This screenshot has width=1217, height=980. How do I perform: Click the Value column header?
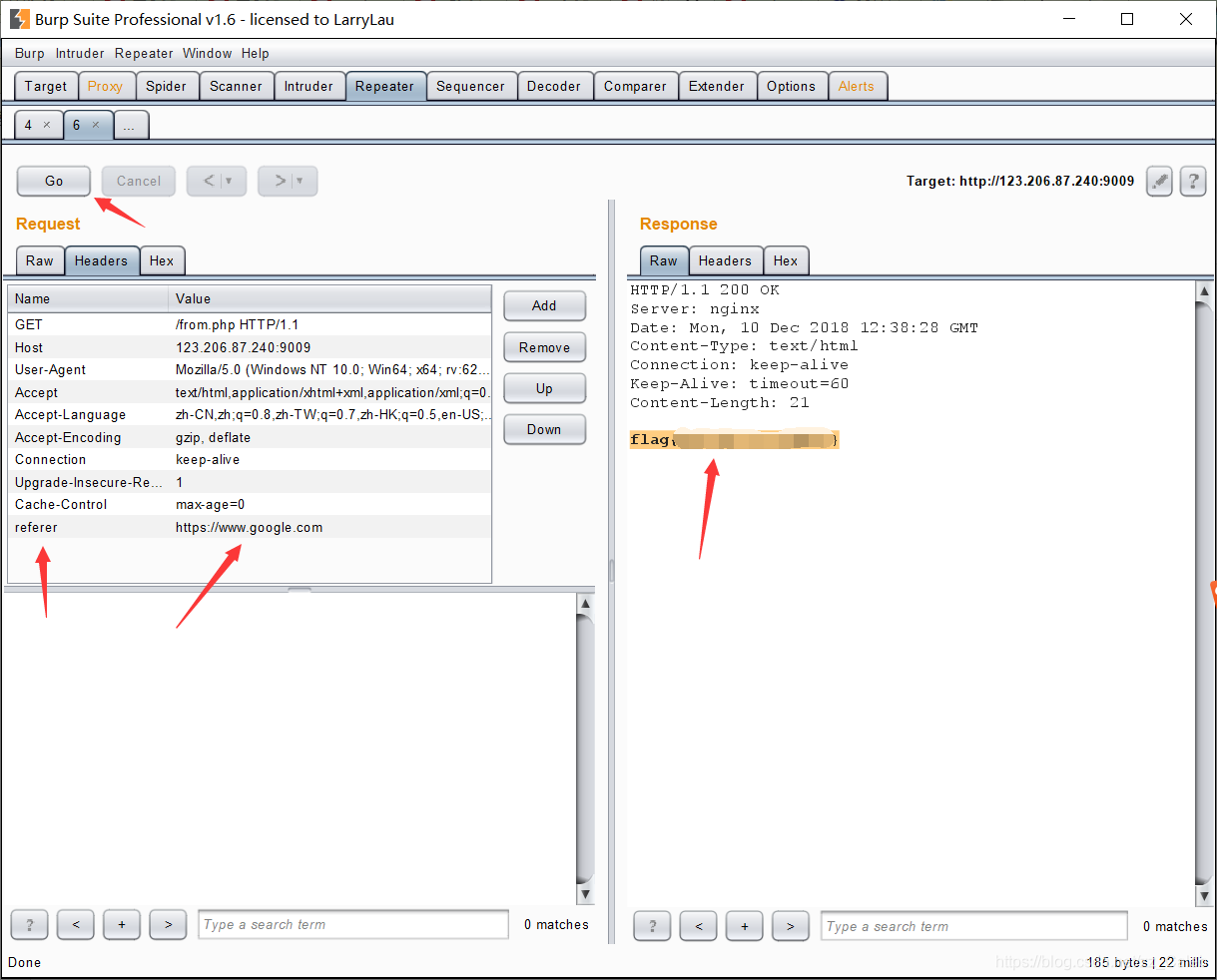(x=330, y=298)
